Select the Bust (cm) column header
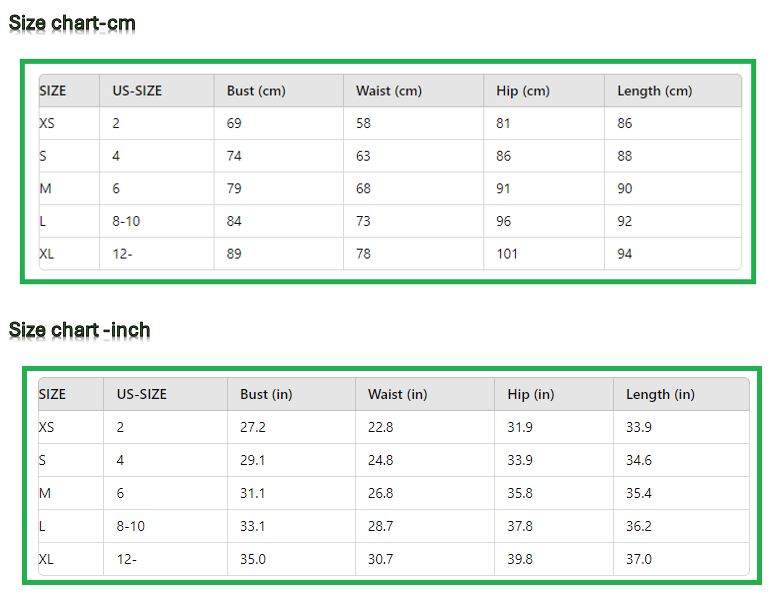Screen dimensions: 779x606 click(x=256, y=91)
